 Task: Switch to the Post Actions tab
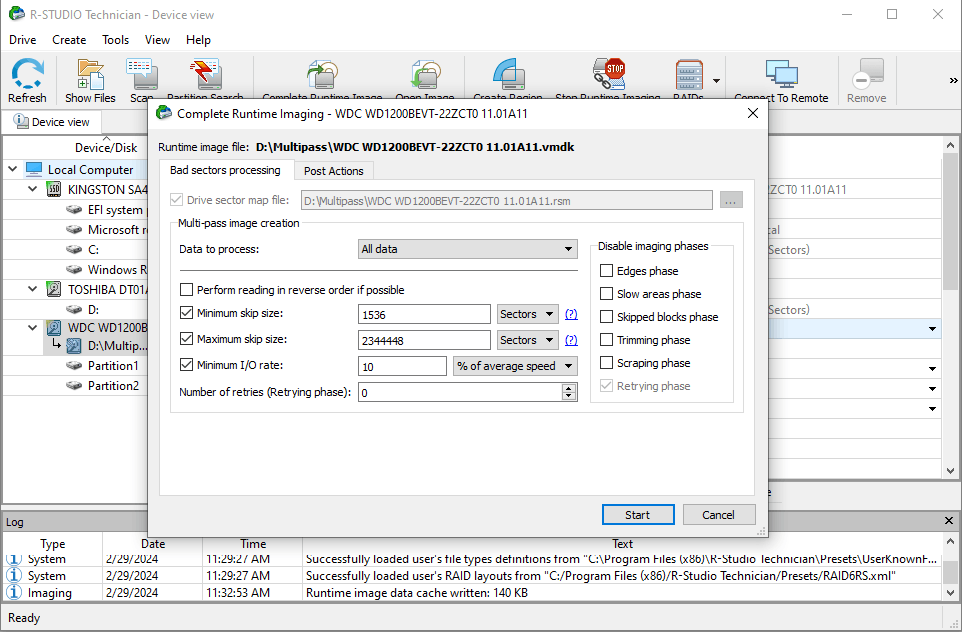point(334,171)
